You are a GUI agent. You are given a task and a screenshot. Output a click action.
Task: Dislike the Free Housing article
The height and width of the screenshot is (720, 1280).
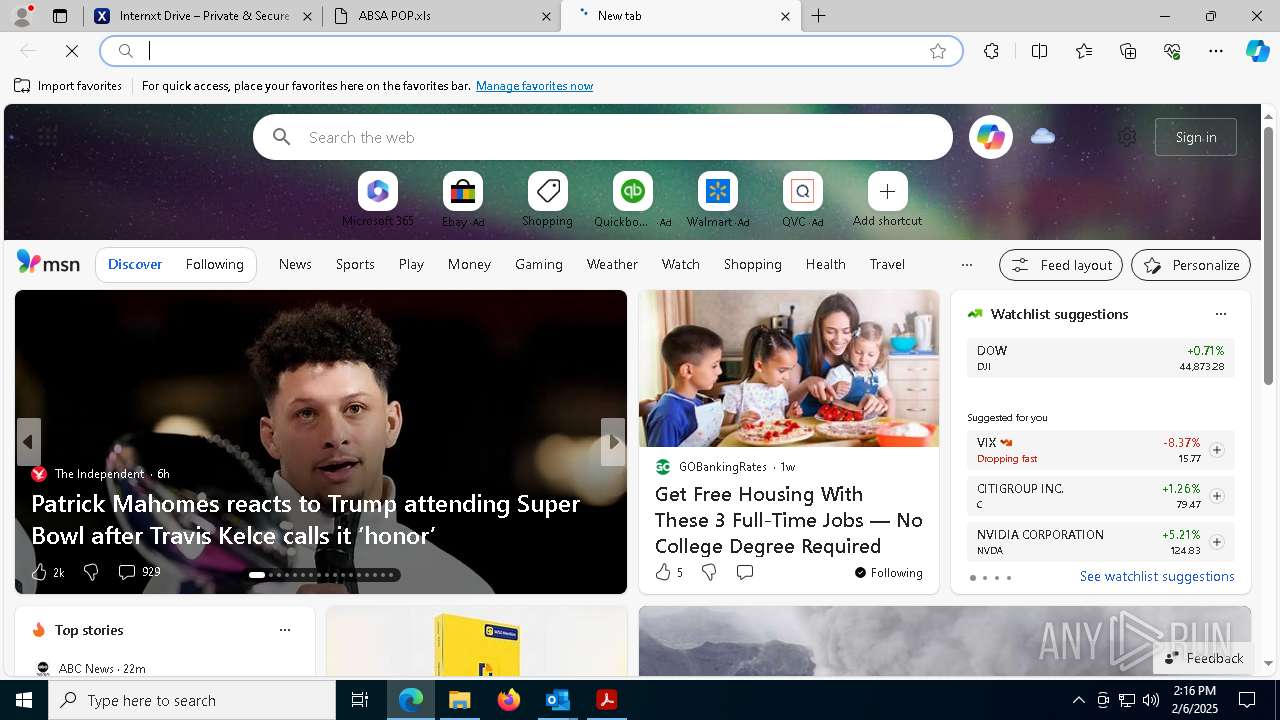click(709, 572)
